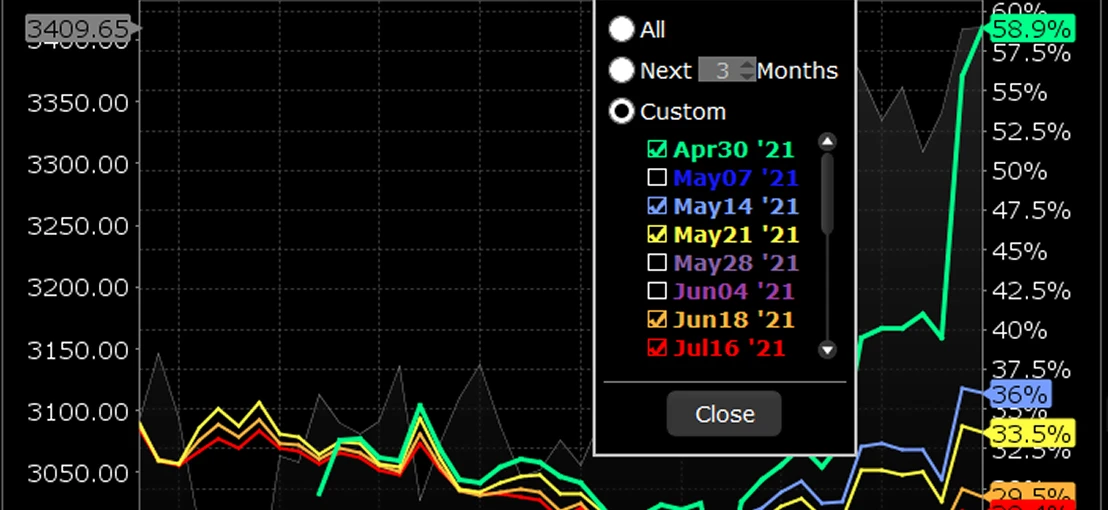Click the 55% volatility axis label
The image size is (1108, 510).
1020,92
